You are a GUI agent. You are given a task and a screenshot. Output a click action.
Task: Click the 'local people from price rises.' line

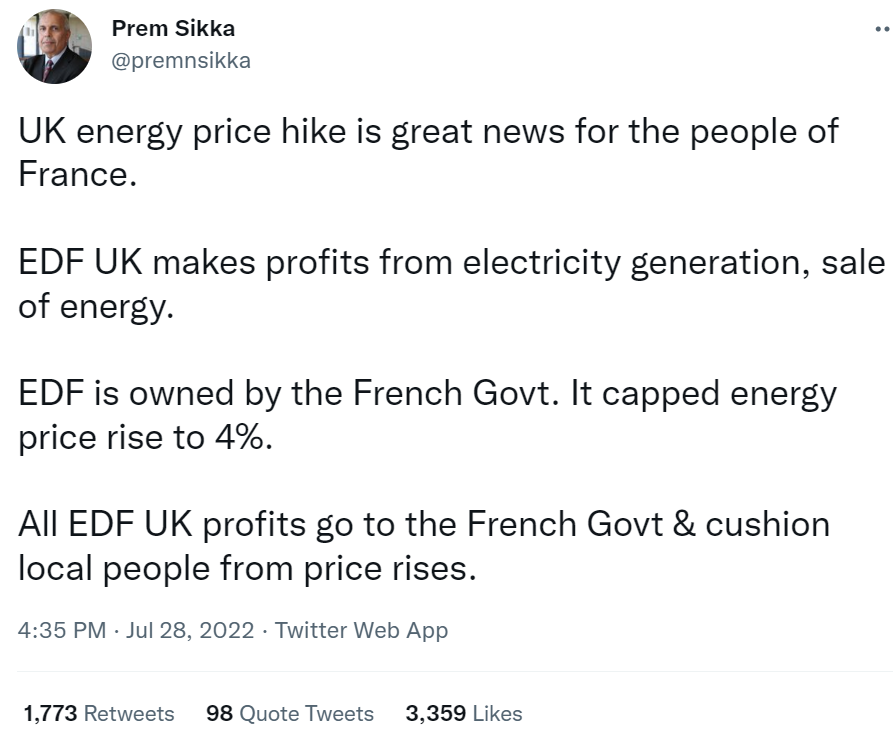[x=247, y=568]
